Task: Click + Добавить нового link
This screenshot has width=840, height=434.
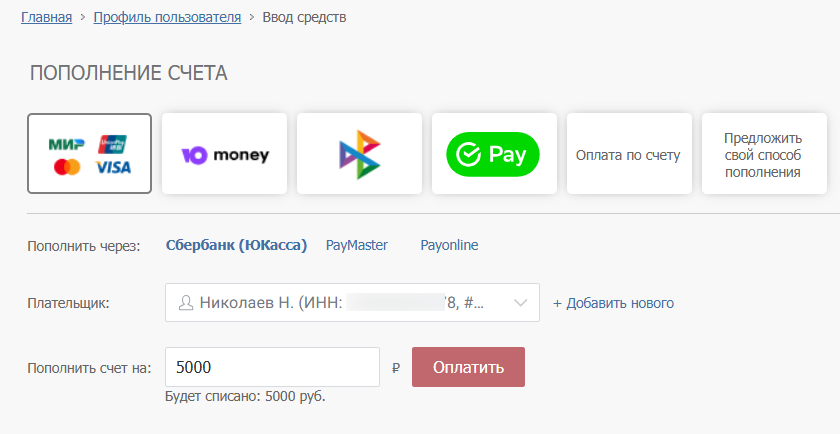Action: pyautogui.click(x=613, y=303)
